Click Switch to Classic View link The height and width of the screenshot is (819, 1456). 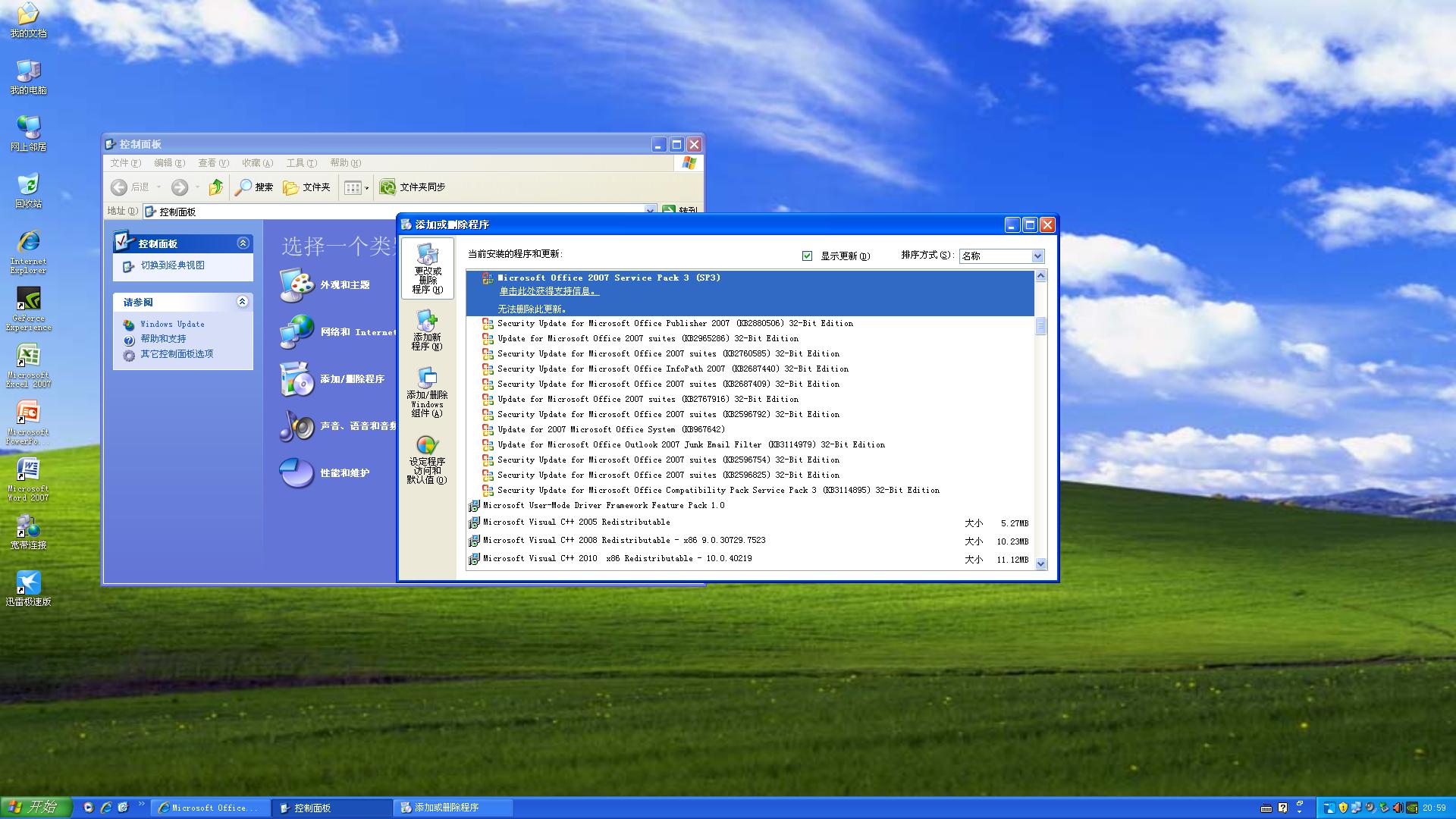tap(172, 265)
